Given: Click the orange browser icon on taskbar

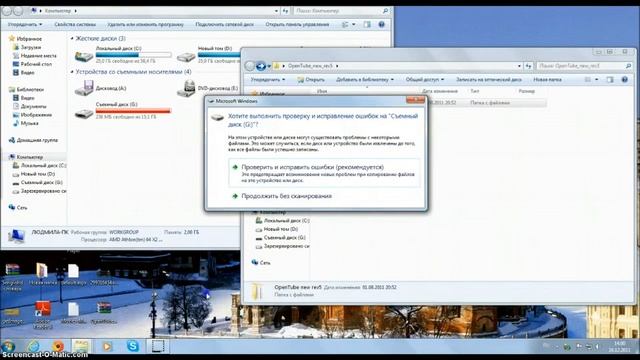Looking at the screenshot, I should coord(58,347).
